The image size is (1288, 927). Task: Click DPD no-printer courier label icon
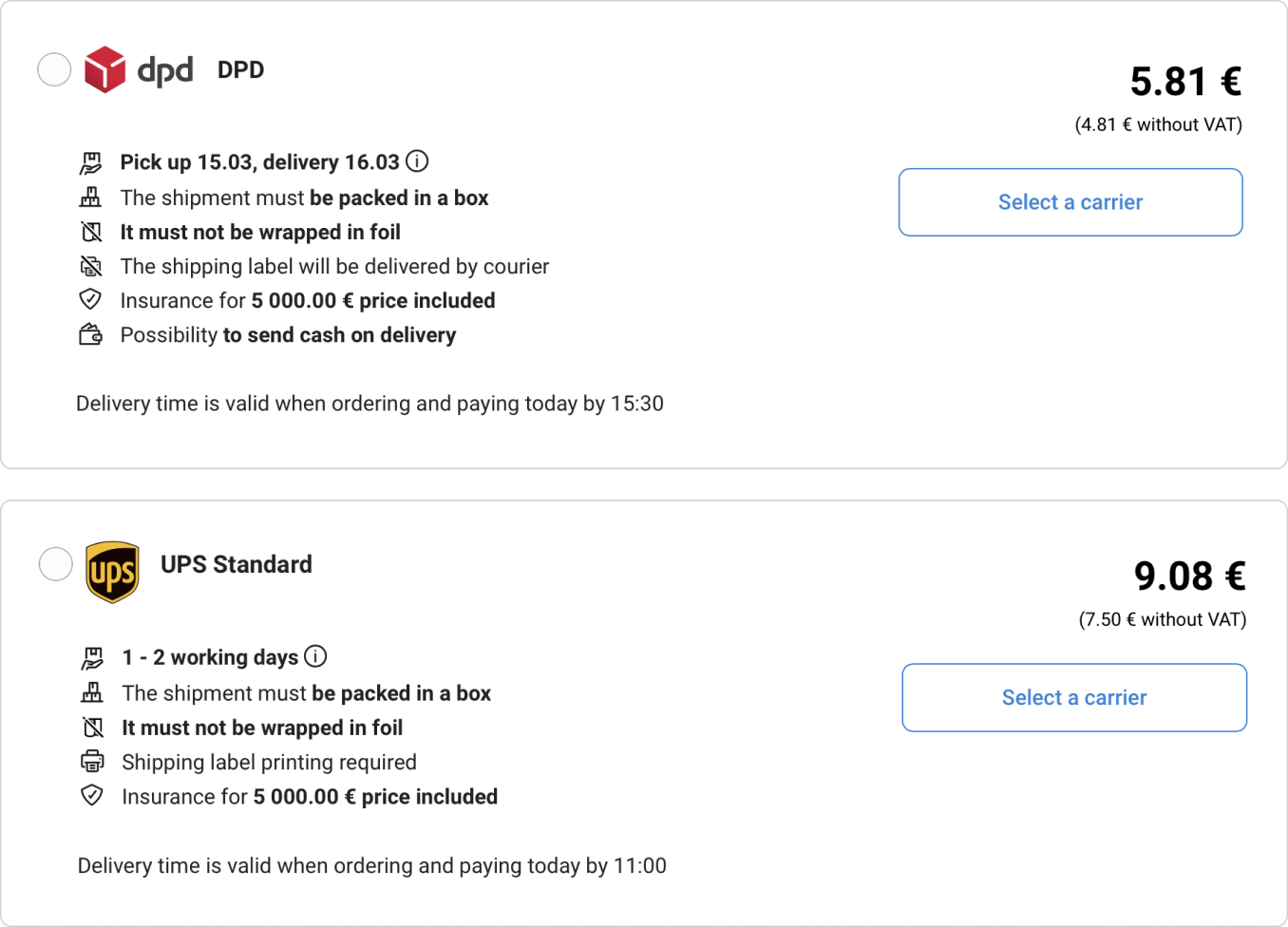(90, 266)
